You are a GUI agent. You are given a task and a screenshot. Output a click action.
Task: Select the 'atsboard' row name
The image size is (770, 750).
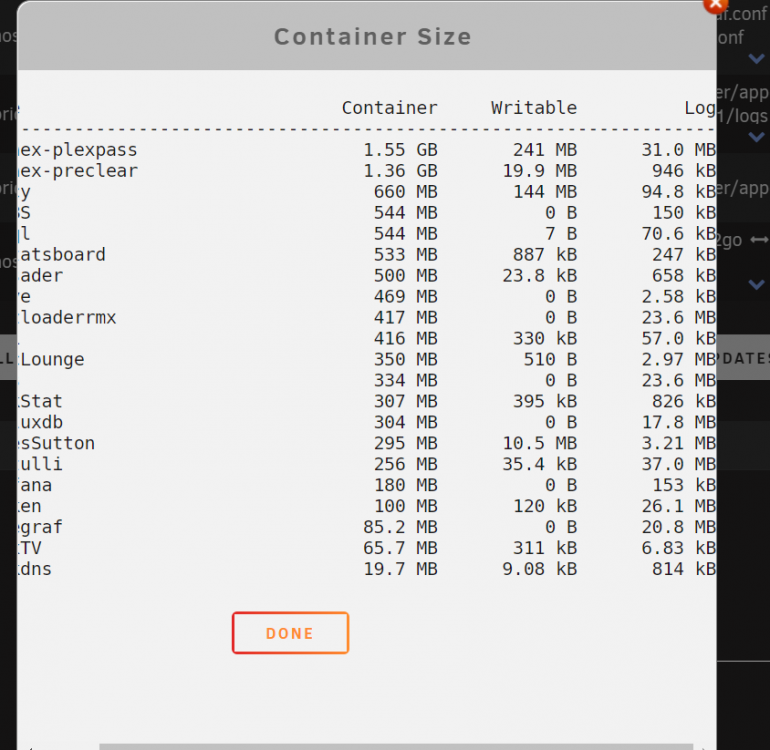(x=62, y=254)
